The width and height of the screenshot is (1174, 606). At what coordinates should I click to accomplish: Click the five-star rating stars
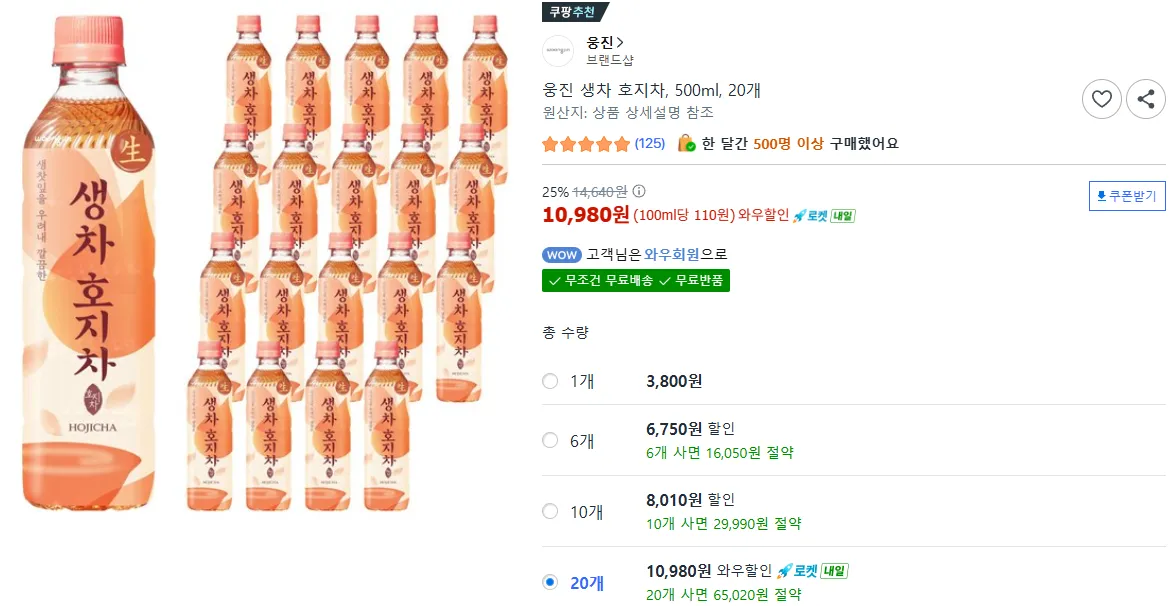point(586,144)
